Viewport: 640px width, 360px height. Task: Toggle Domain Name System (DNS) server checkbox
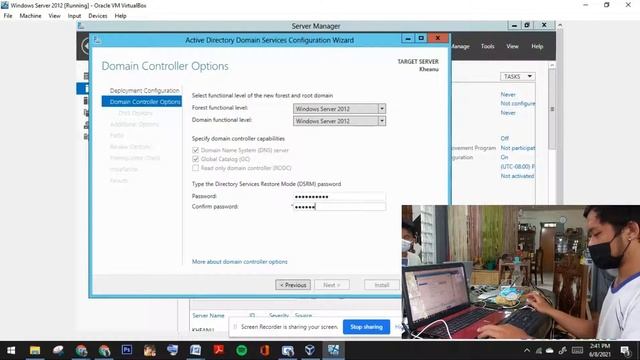(196, 150)
